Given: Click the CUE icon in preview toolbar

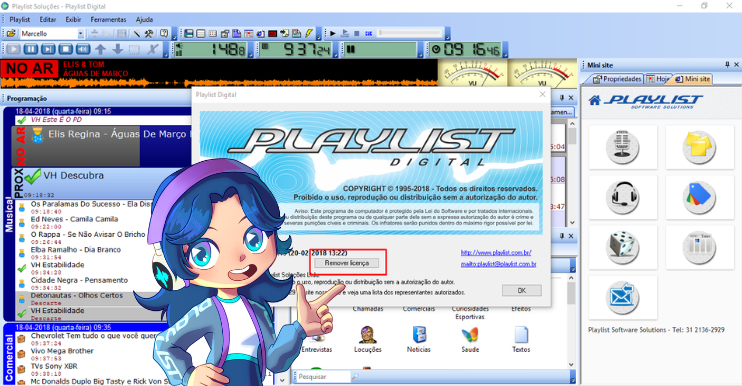Looking at the screenshot, I should tap(369, 34).
